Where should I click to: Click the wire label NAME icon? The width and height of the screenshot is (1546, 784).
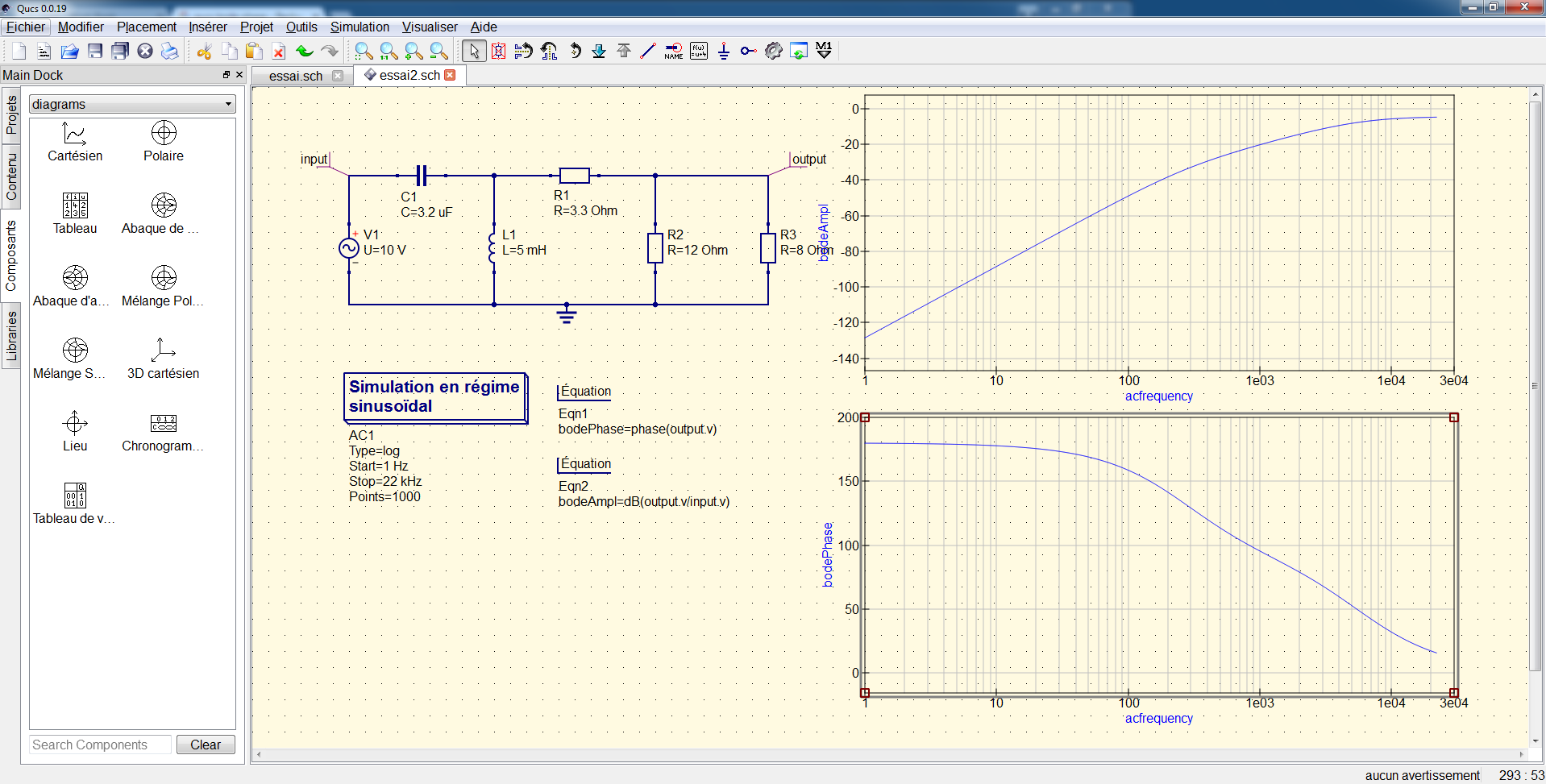pyautogui.click(x=674, y=51)
